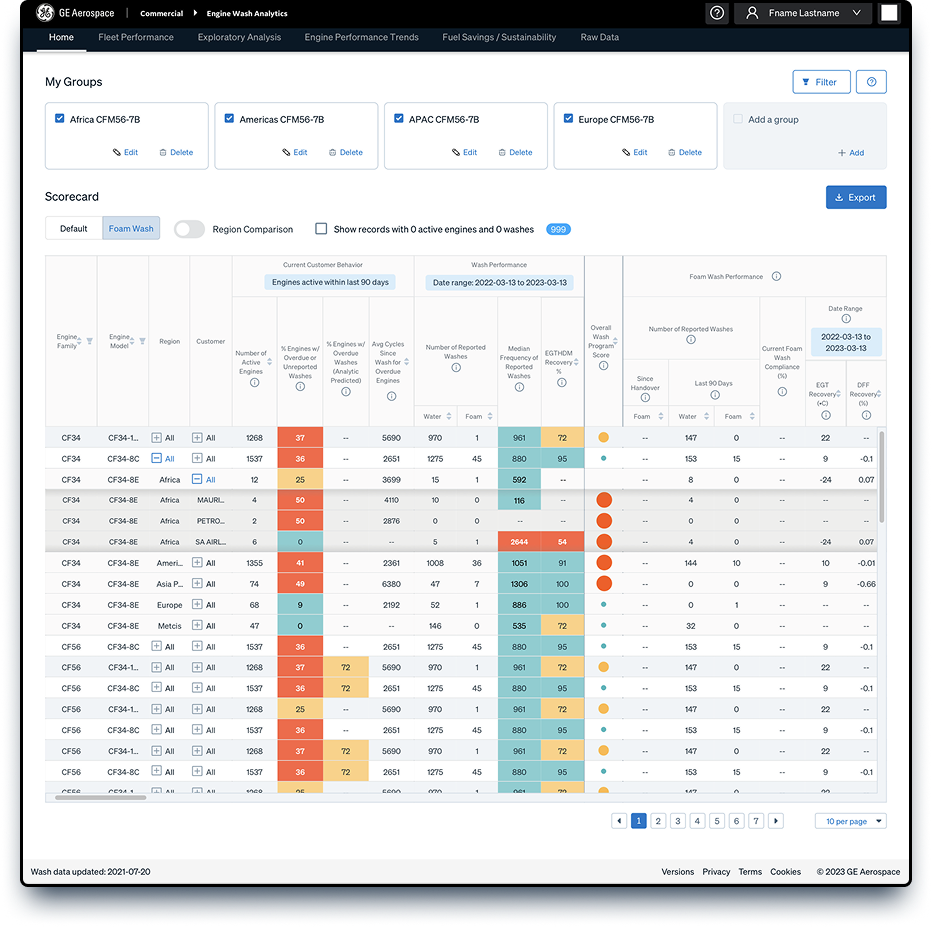Open the Fname Lastname user menu
The height and width of the screenshot is (927, 932).
(x=803, y=13)
